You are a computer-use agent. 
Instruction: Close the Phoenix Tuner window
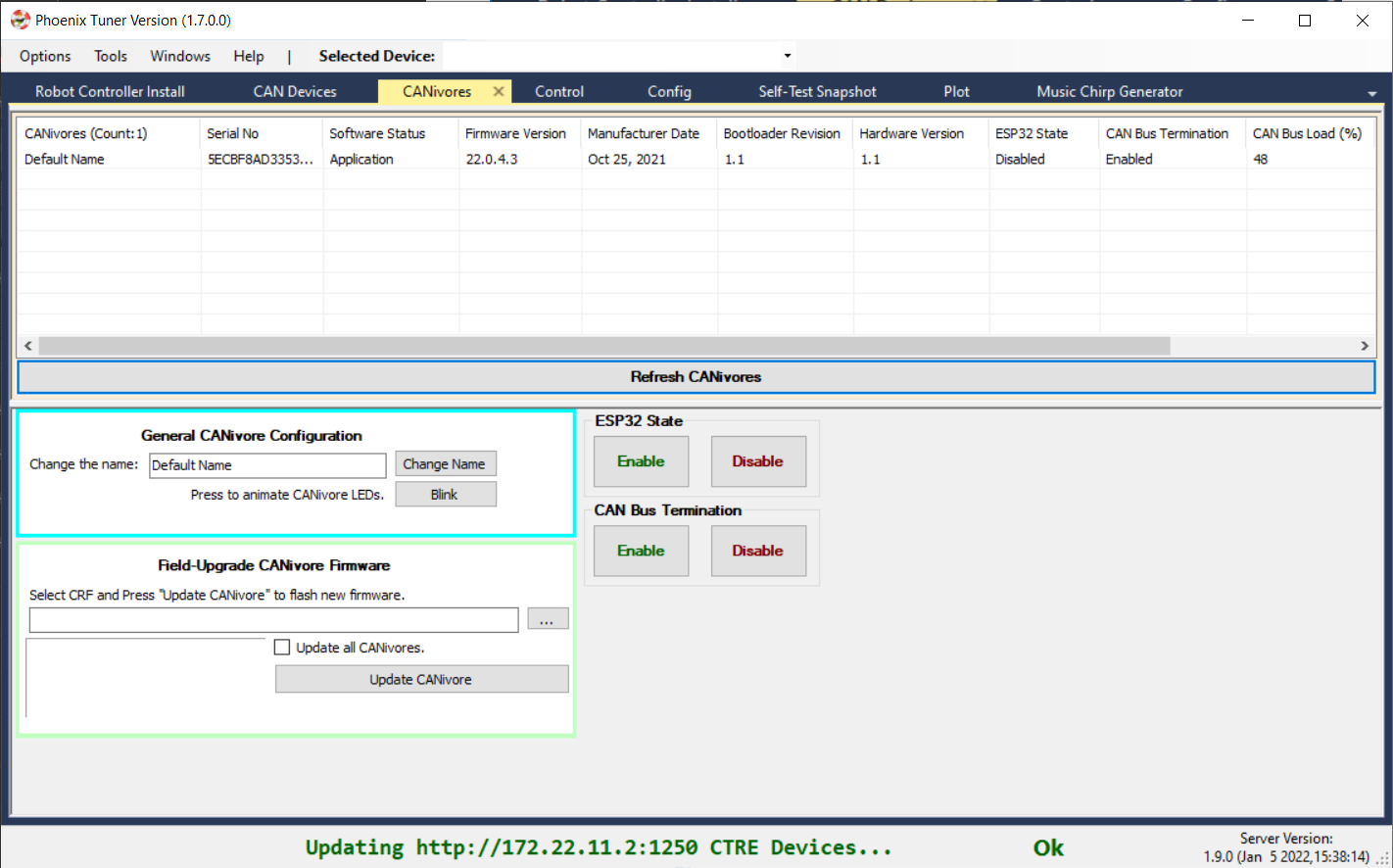coord(1363,20)
